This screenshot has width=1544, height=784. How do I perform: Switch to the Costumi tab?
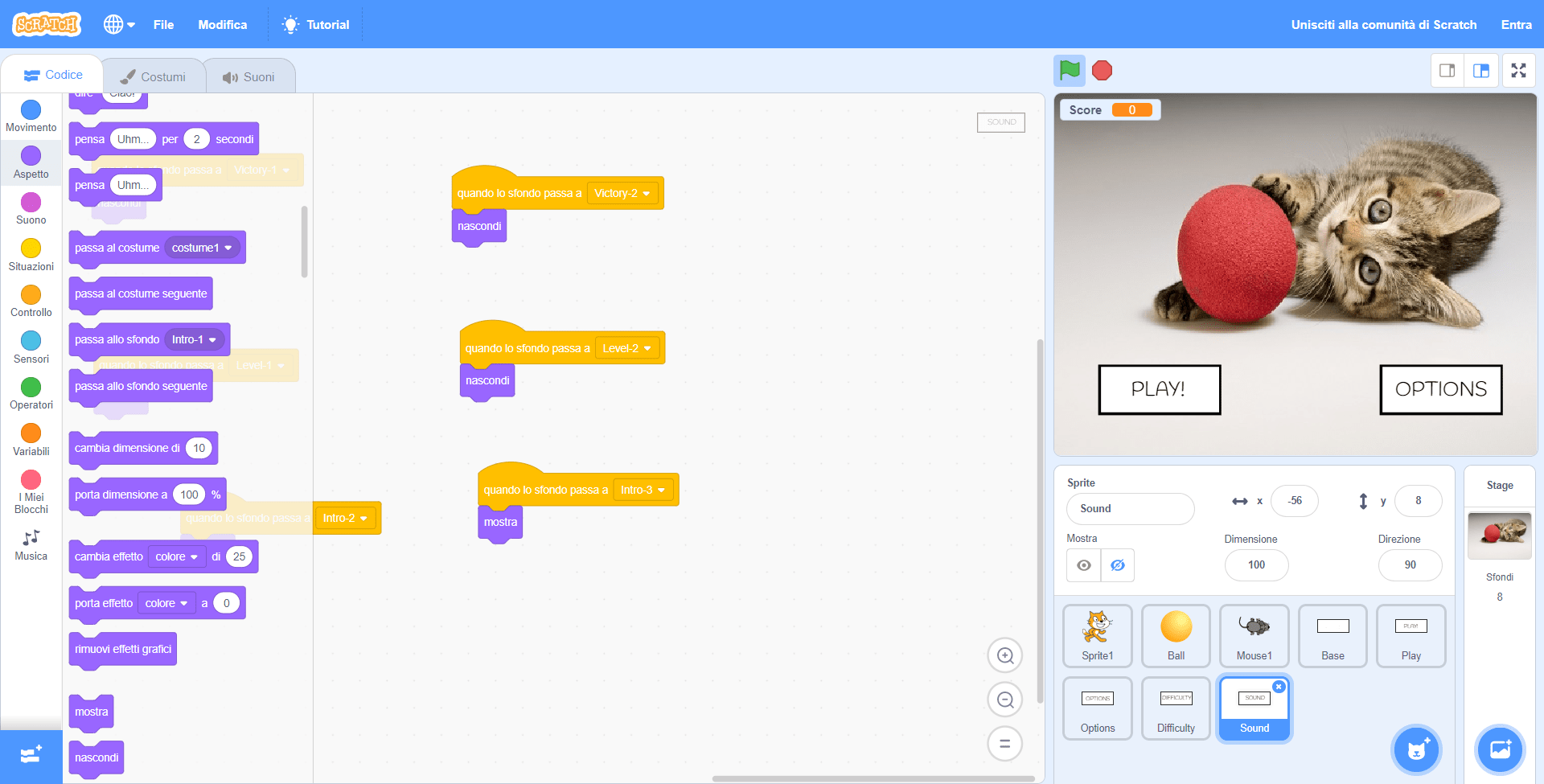(154, 75)
